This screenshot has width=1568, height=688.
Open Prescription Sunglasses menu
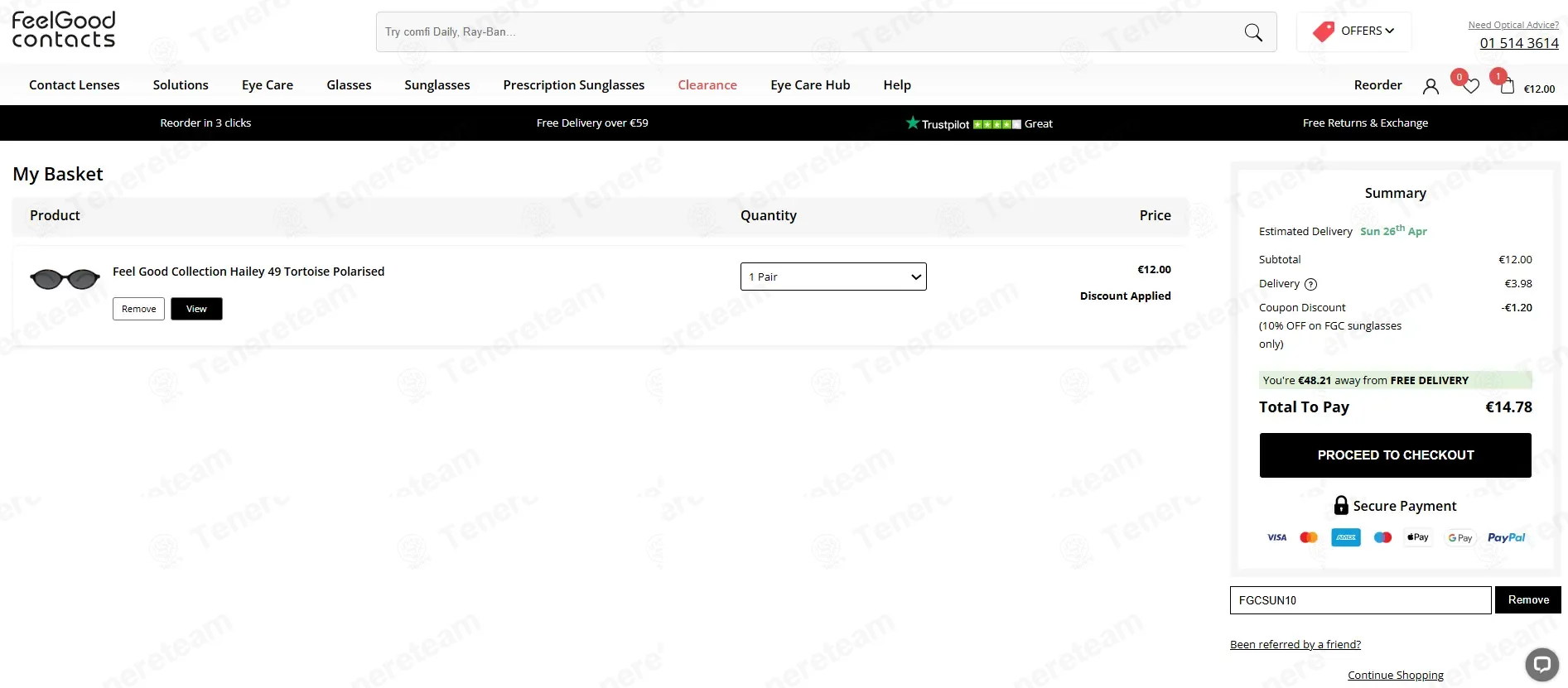pos(574,84)
